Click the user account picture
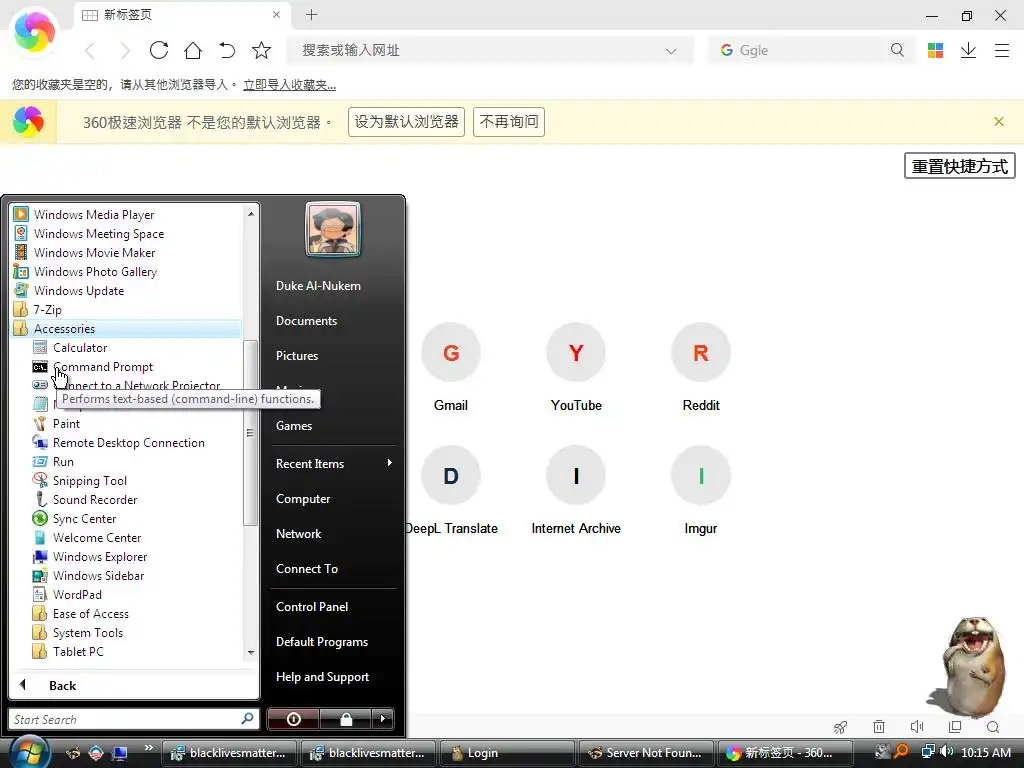 (x=333, y=229)
